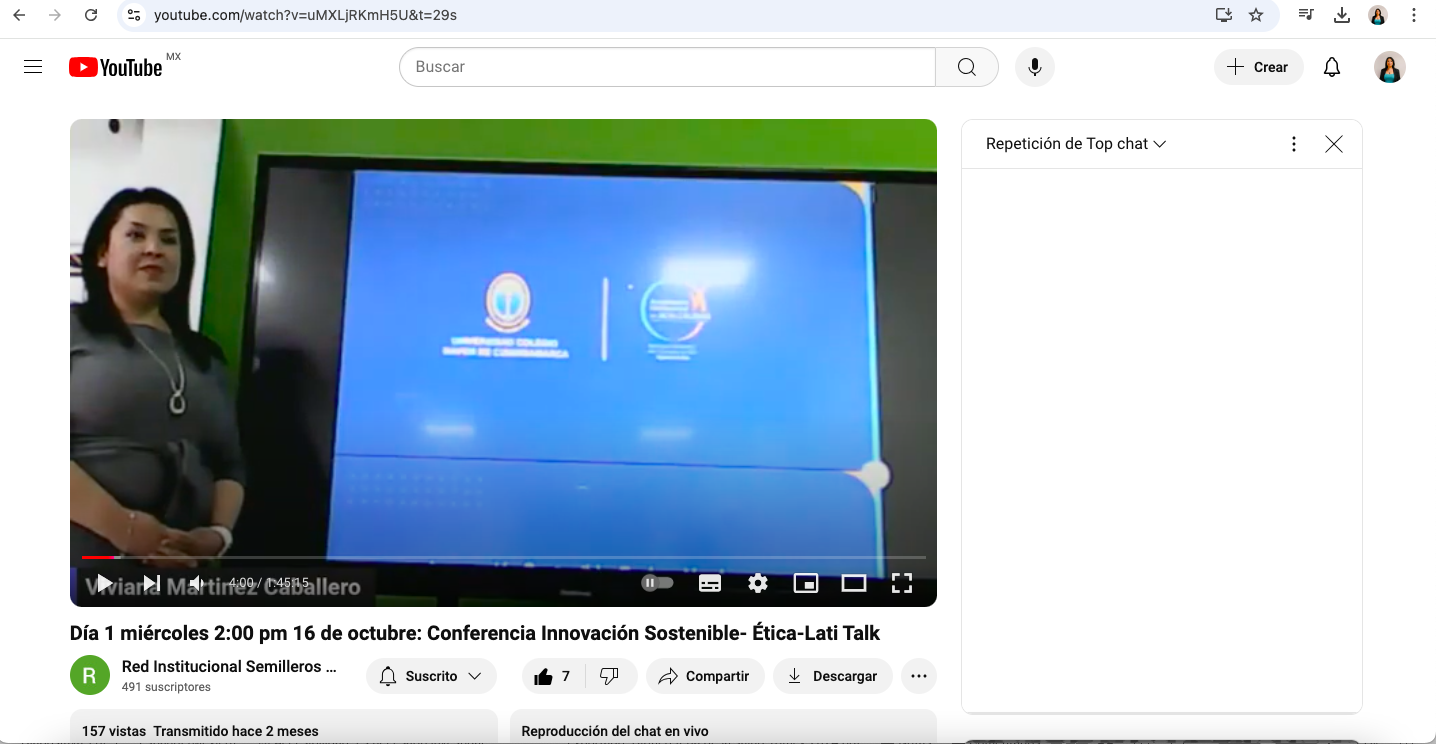
Task: Skip to the next video
Action: (x=151, y=583)
